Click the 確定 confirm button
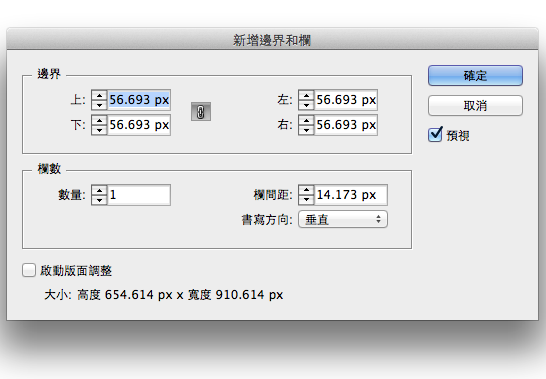 point(475,76)
